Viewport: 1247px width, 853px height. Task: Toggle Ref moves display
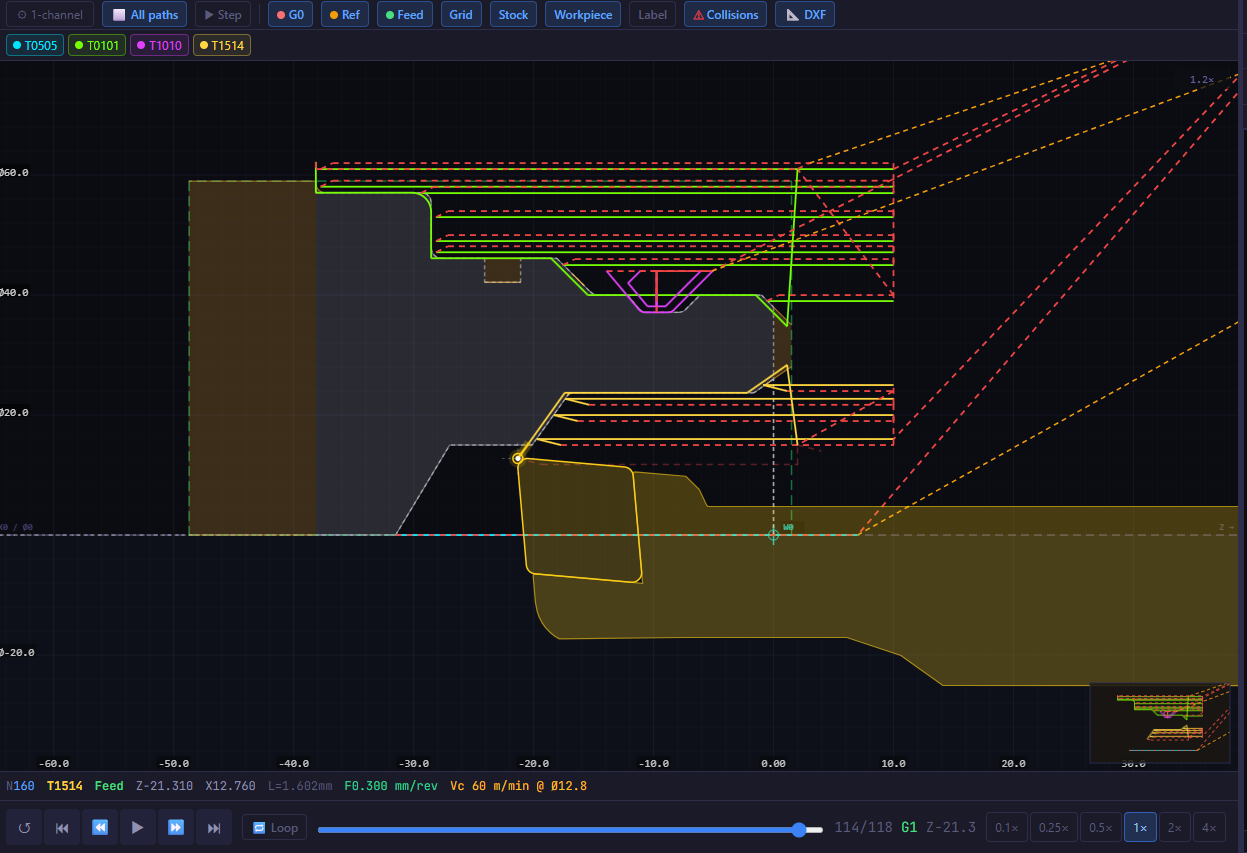(x=345, y=15)
